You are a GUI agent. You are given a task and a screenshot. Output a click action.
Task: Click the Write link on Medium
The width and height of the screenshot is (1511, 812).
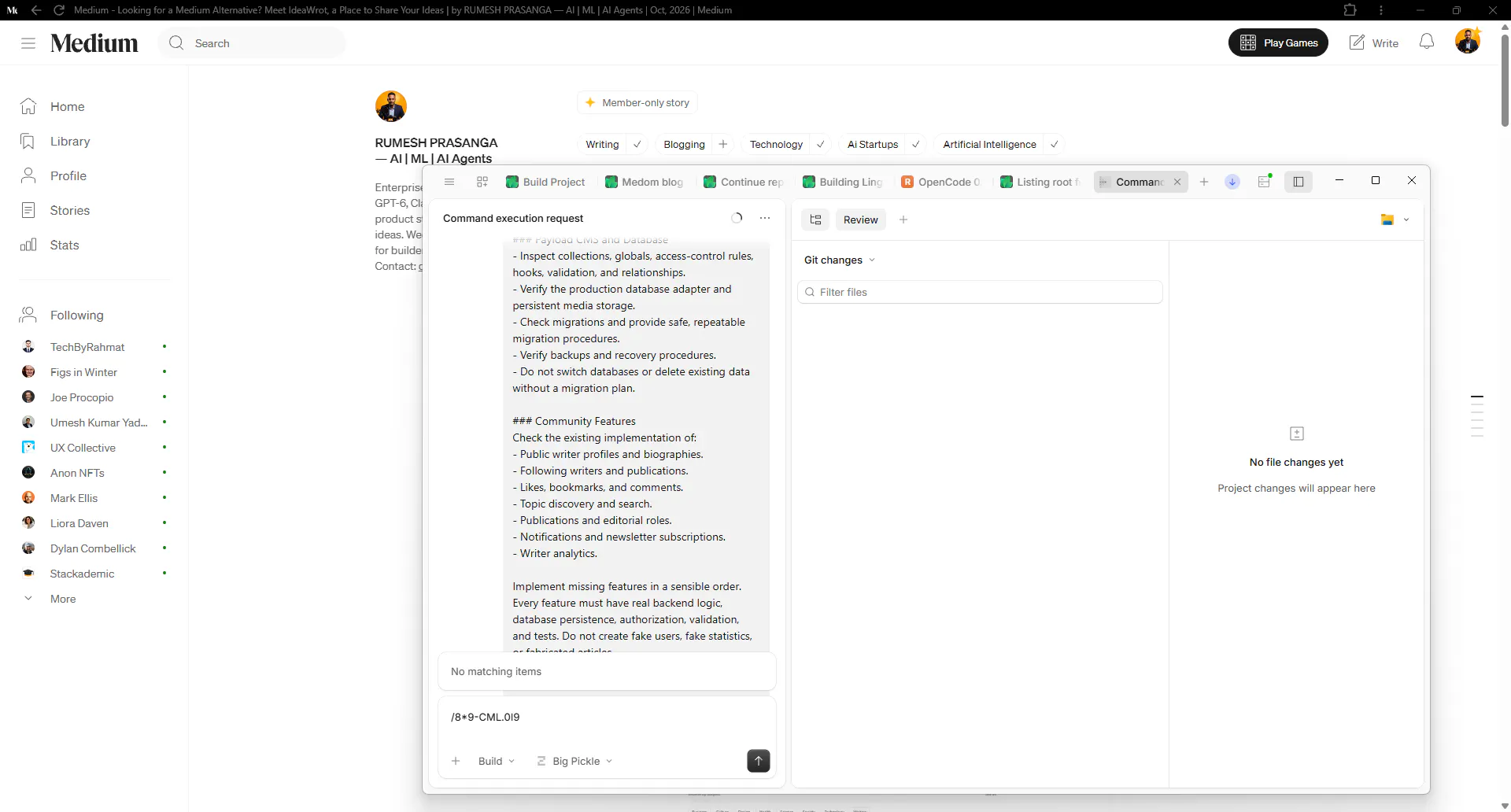[1374, 43]
